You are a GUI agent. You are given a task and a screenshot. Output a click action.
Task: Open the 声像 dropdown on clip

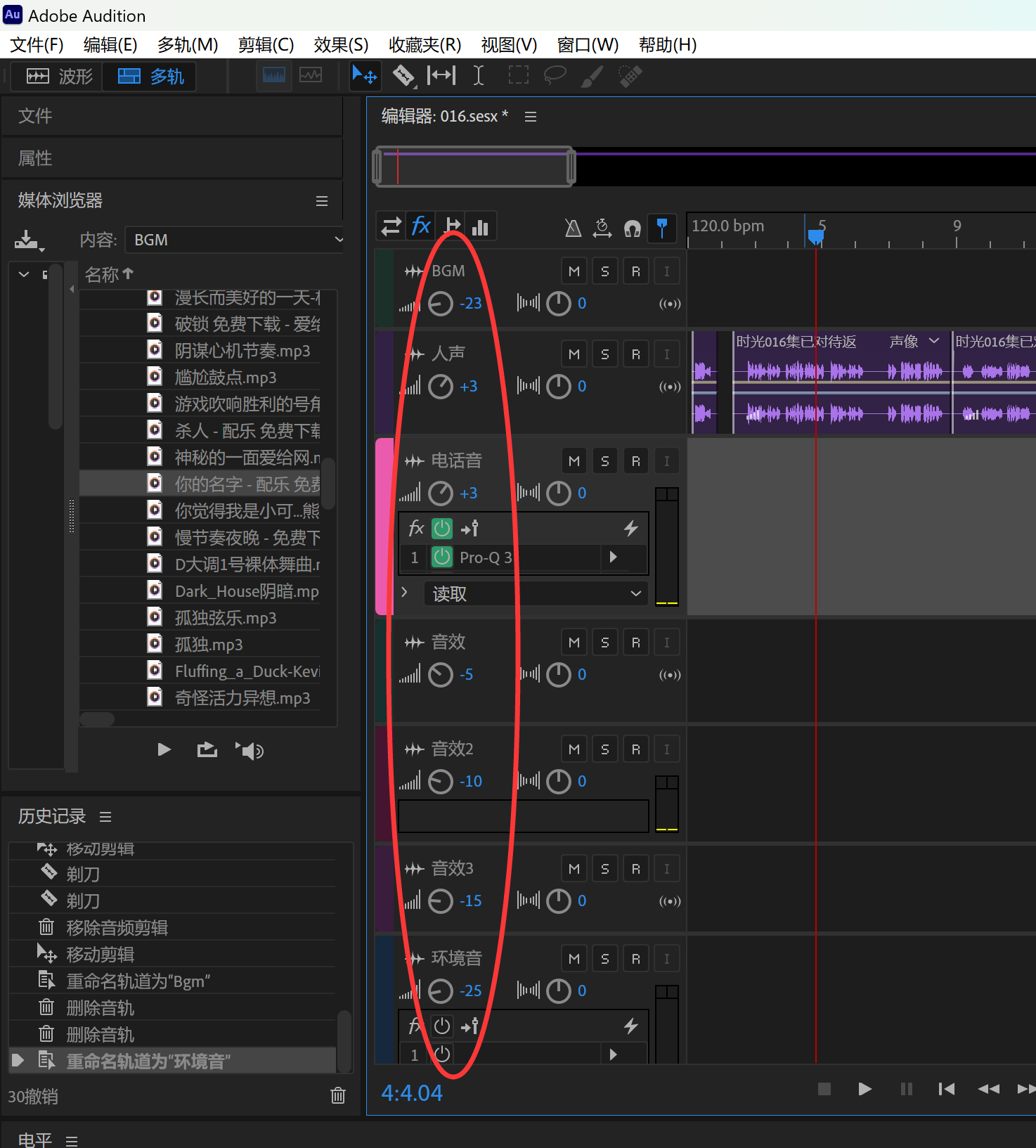(x=933, y=341)
